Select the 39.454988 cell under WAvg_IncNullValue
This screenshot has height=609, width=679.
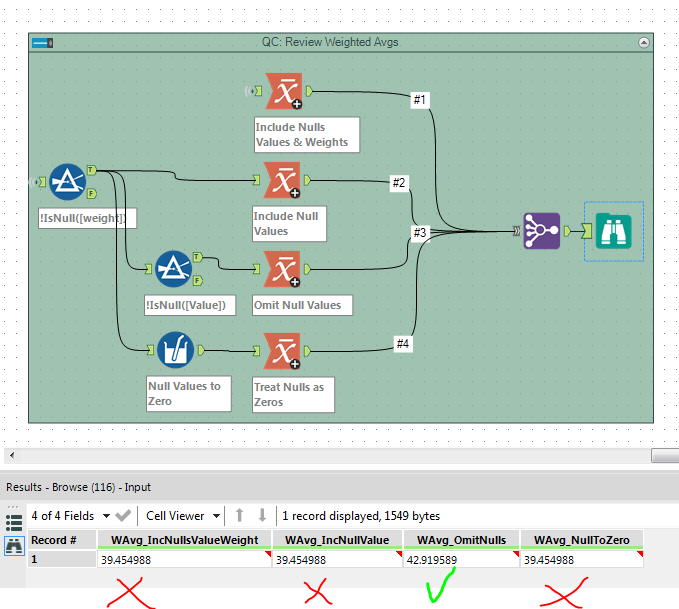337,560
